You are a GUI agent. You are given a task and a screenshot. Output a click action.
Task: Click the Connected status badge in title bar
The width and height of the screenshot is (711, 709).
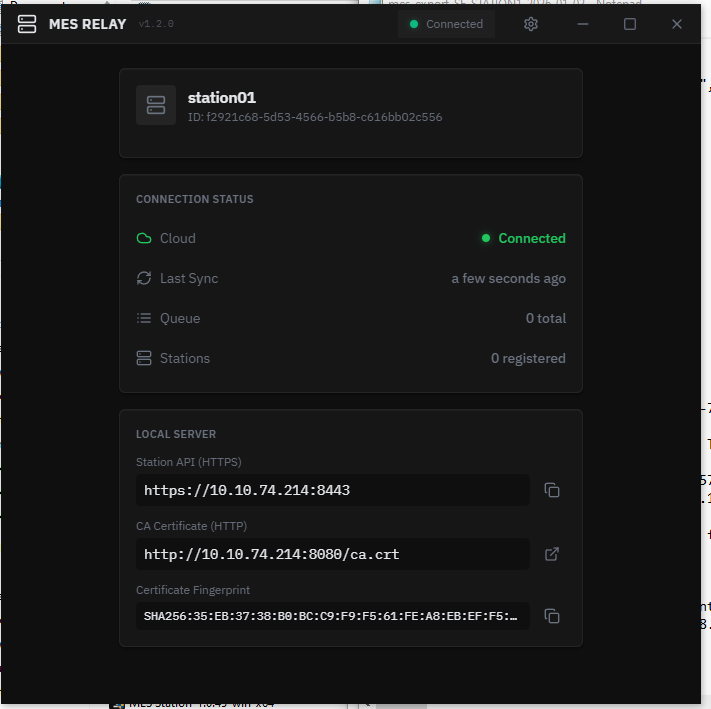coord(446,24)
